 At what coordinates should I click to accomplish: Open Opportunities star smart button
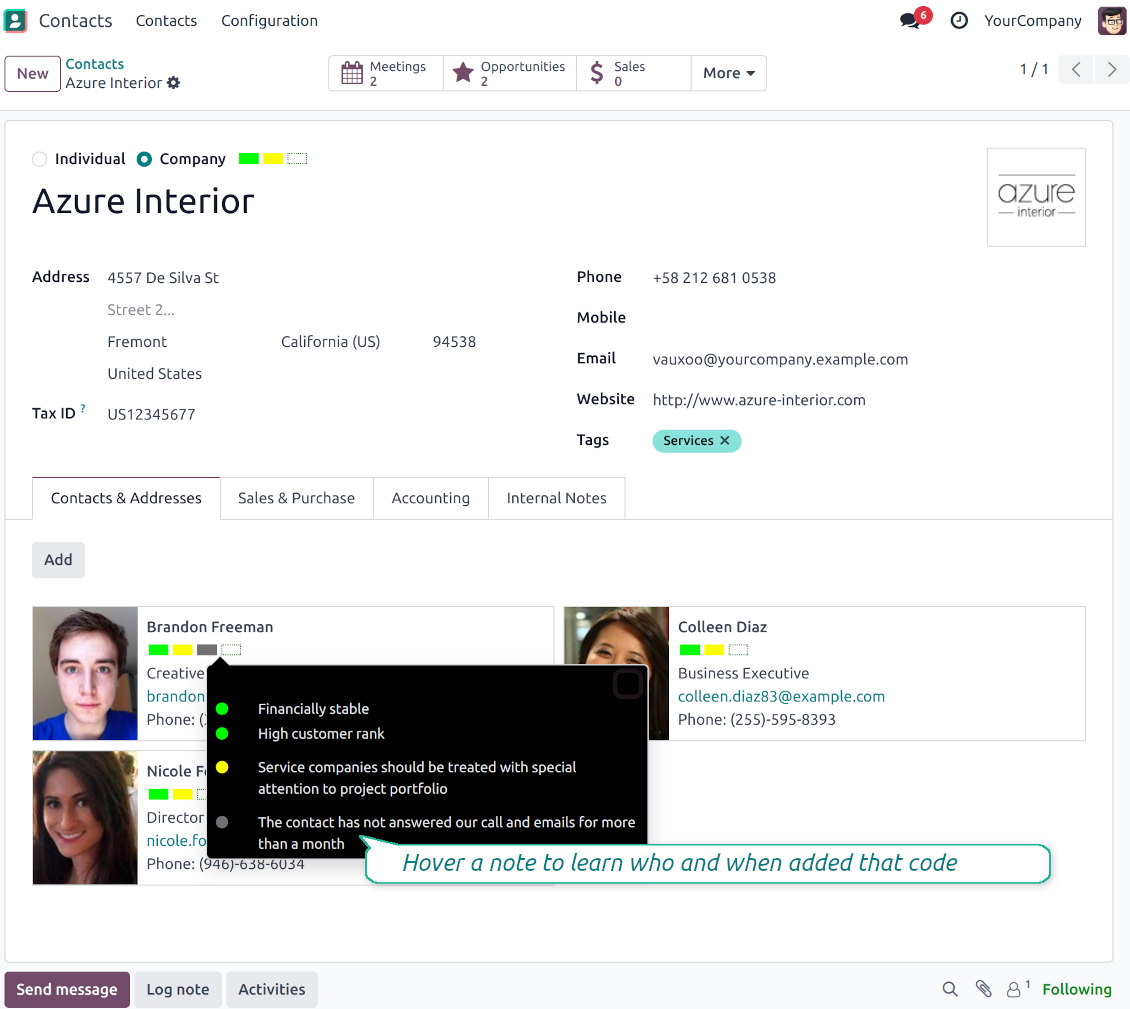click(510, 73)
